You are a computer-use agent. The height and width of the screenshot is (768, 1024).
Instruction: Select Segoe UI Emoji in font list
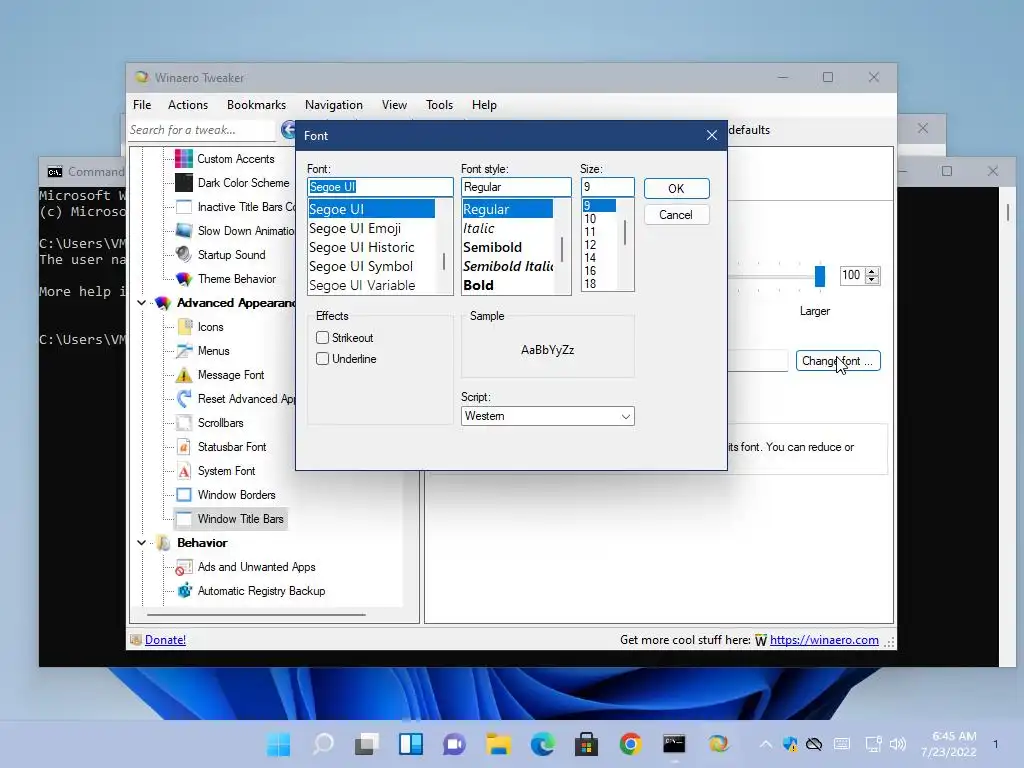pyautogui.click(x=355, y=229)
